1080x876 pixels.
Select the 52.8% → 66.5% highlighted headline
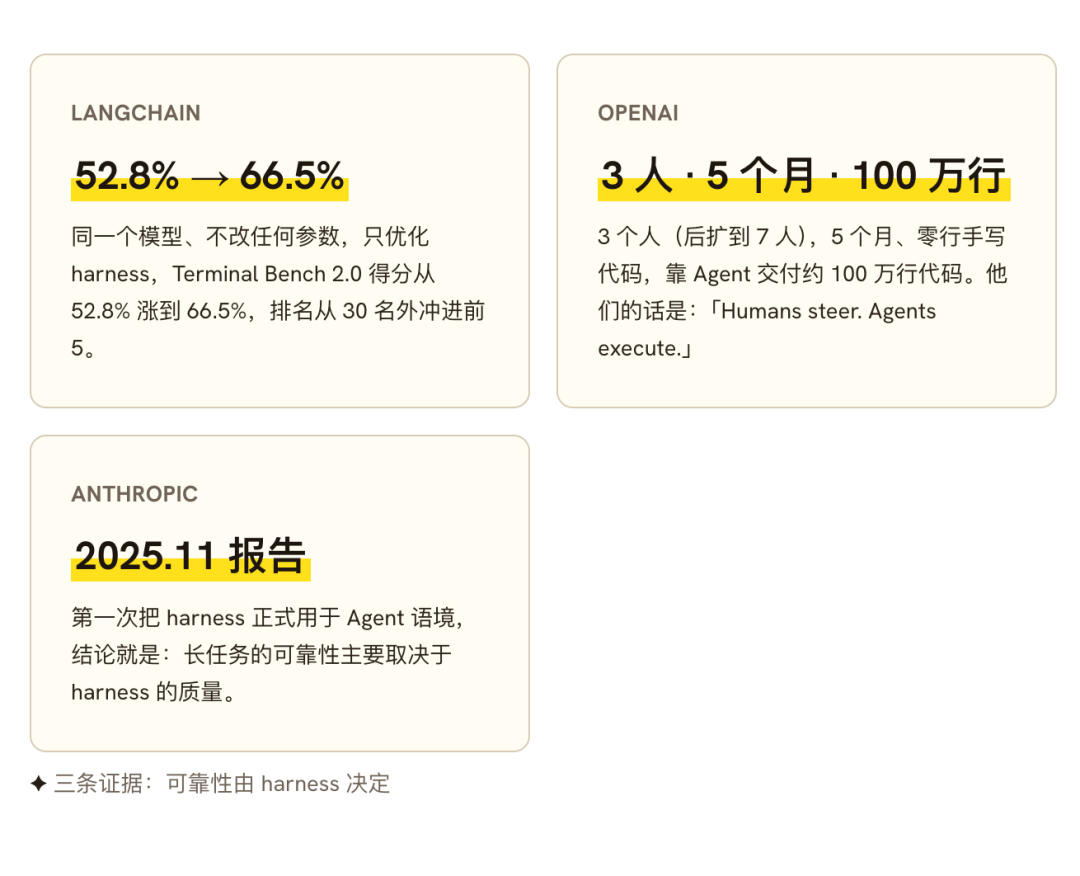(209, 176)
